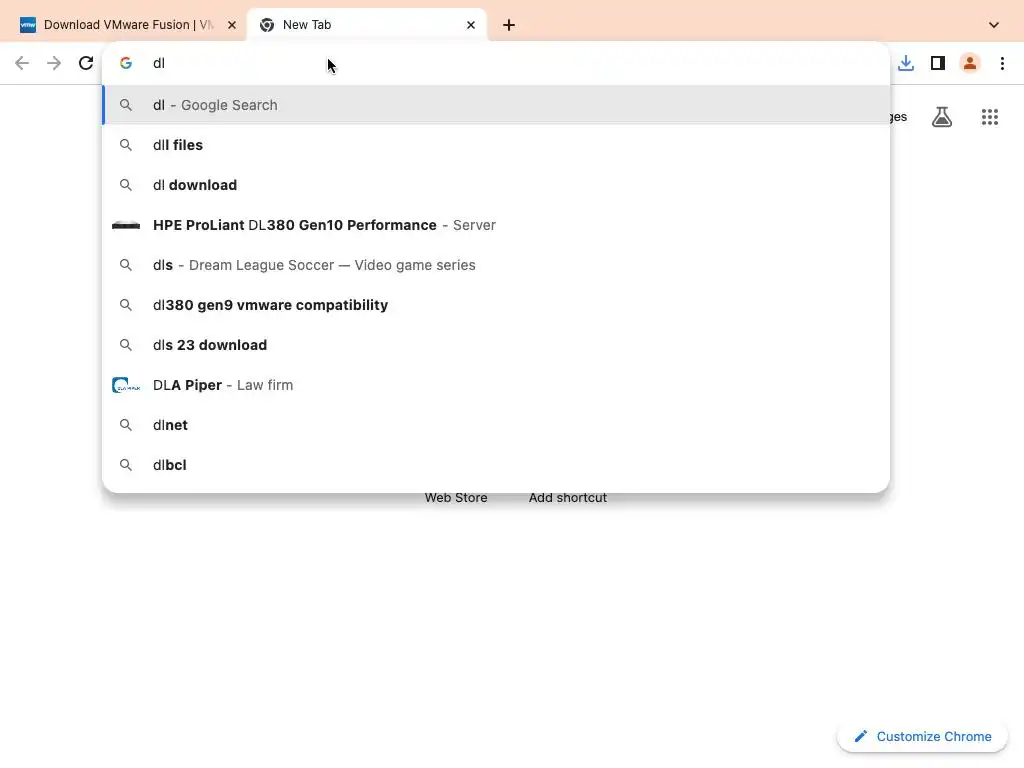Image resolution: width=1024 pixels, height=768 pixels.
Task: Open a new tab with plus button
Action: pyautogui.click(x=509, y=25)
